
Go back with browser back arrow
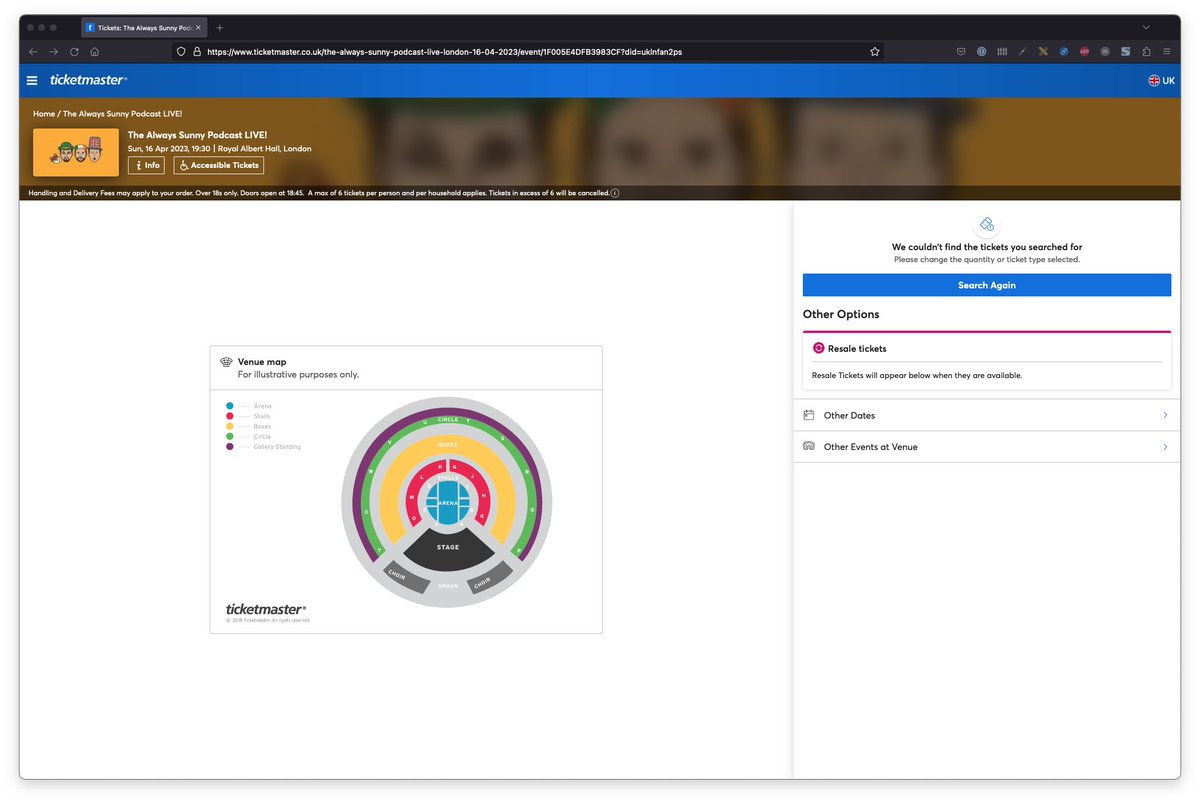coord(33,51)
